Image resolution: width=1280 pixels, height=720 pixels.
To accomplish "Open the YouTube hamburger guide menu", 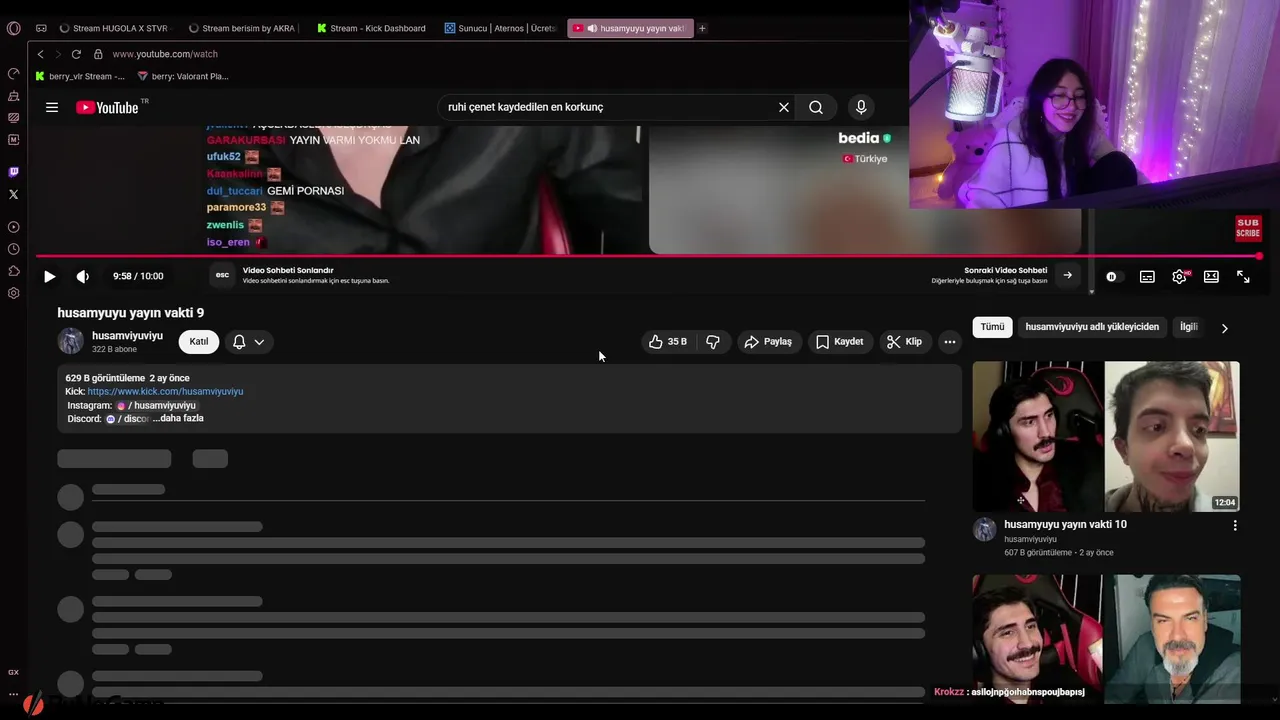I will [x=52, y=107].
